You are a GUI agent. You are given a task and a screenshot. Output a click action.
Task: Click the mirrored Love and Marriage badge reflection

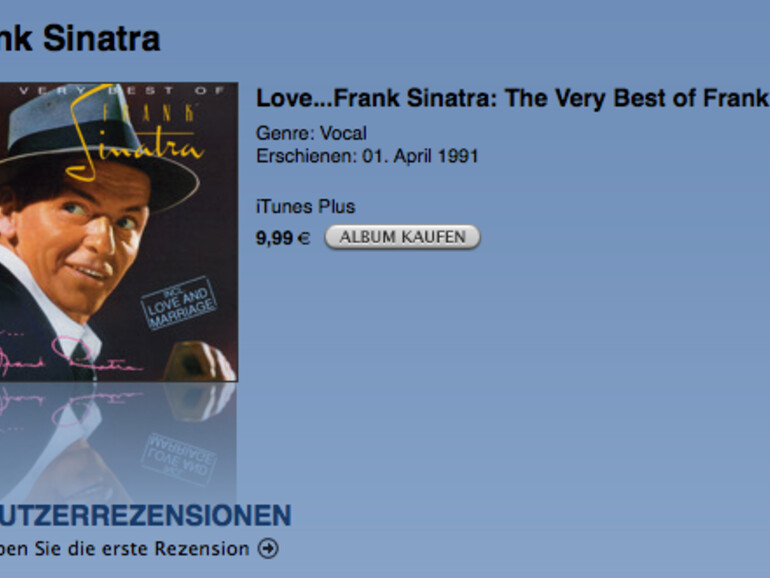178,458
